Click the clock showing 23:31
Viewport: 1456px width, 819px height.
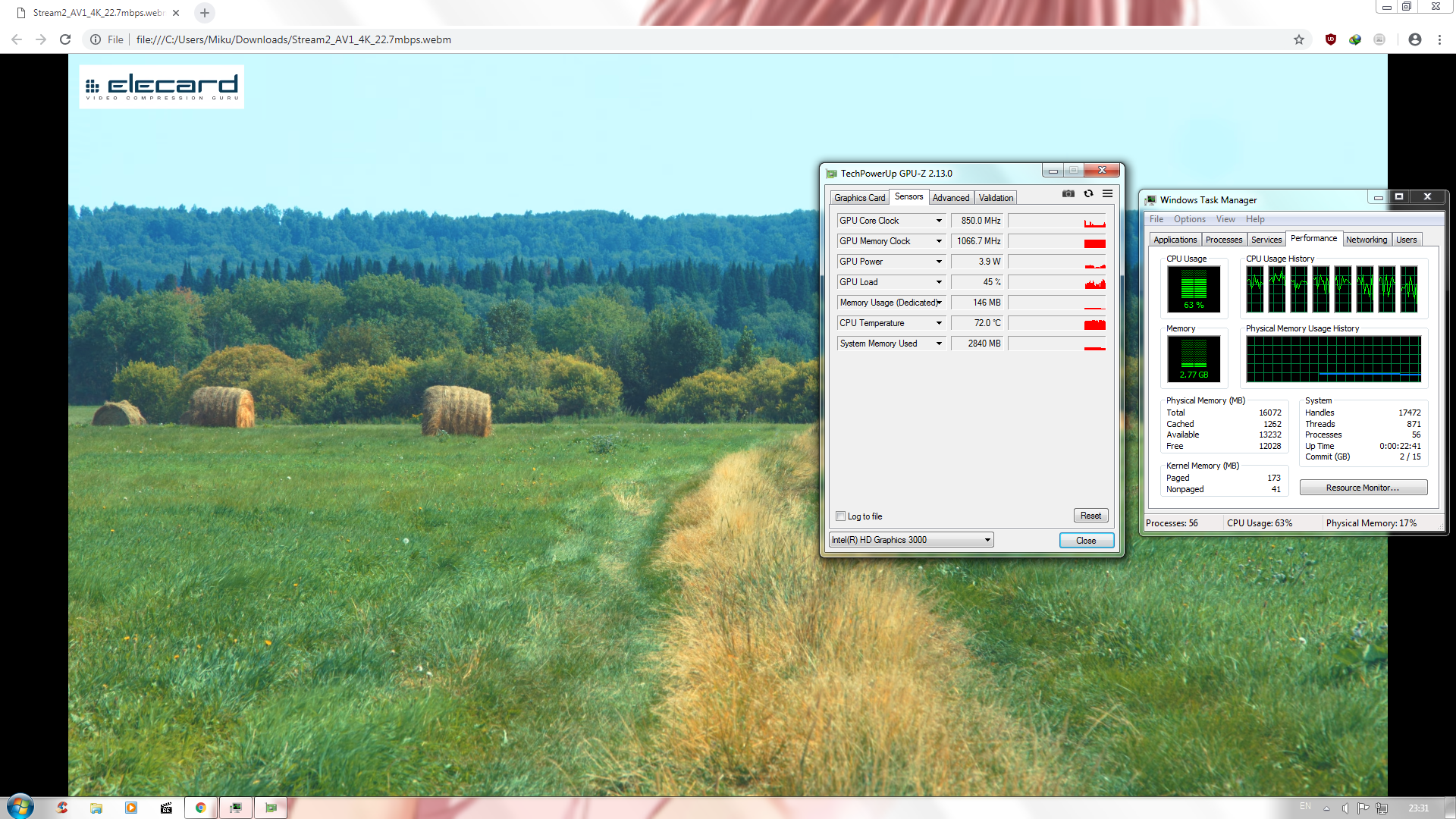click(1418, 808)
